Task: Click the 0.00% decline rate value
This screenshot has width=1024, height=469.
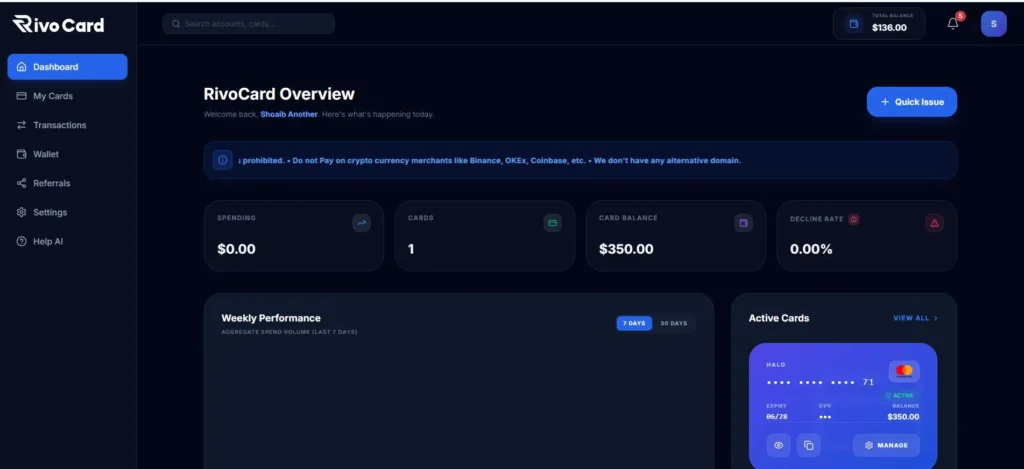Action: (x=811, y=249)
